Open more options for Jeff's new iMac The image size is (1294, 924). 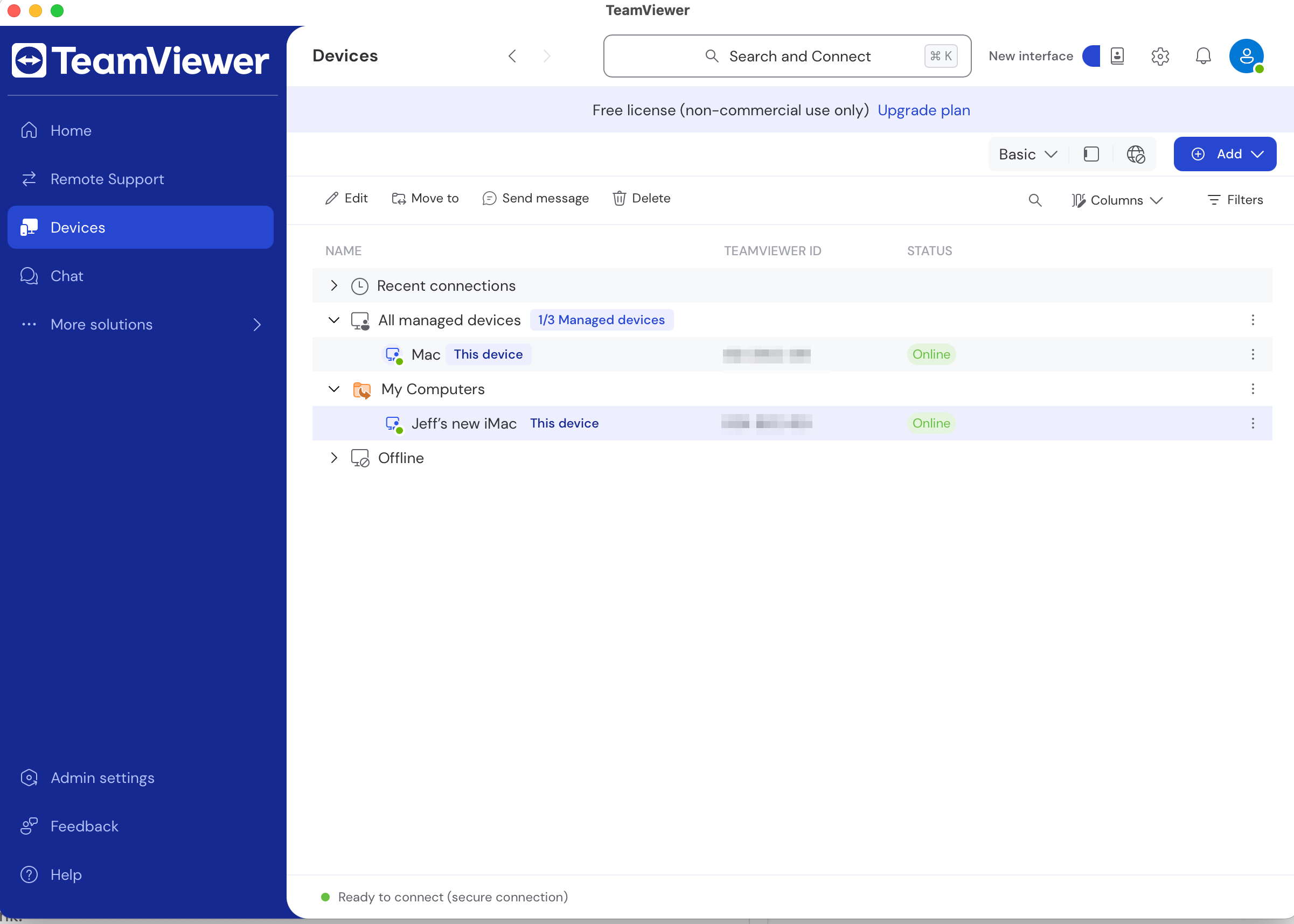tap(1253, 423)
